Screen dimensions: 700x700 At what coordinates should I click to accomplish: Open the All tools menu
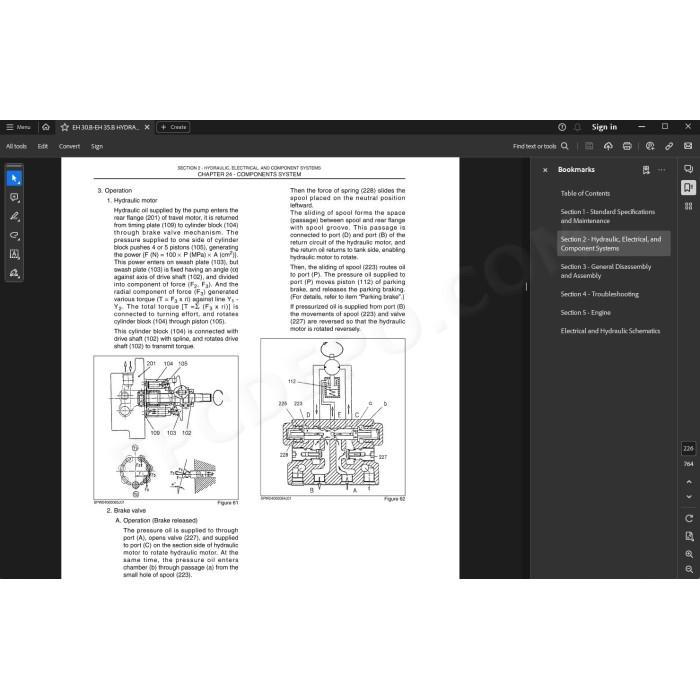[16, 146]
